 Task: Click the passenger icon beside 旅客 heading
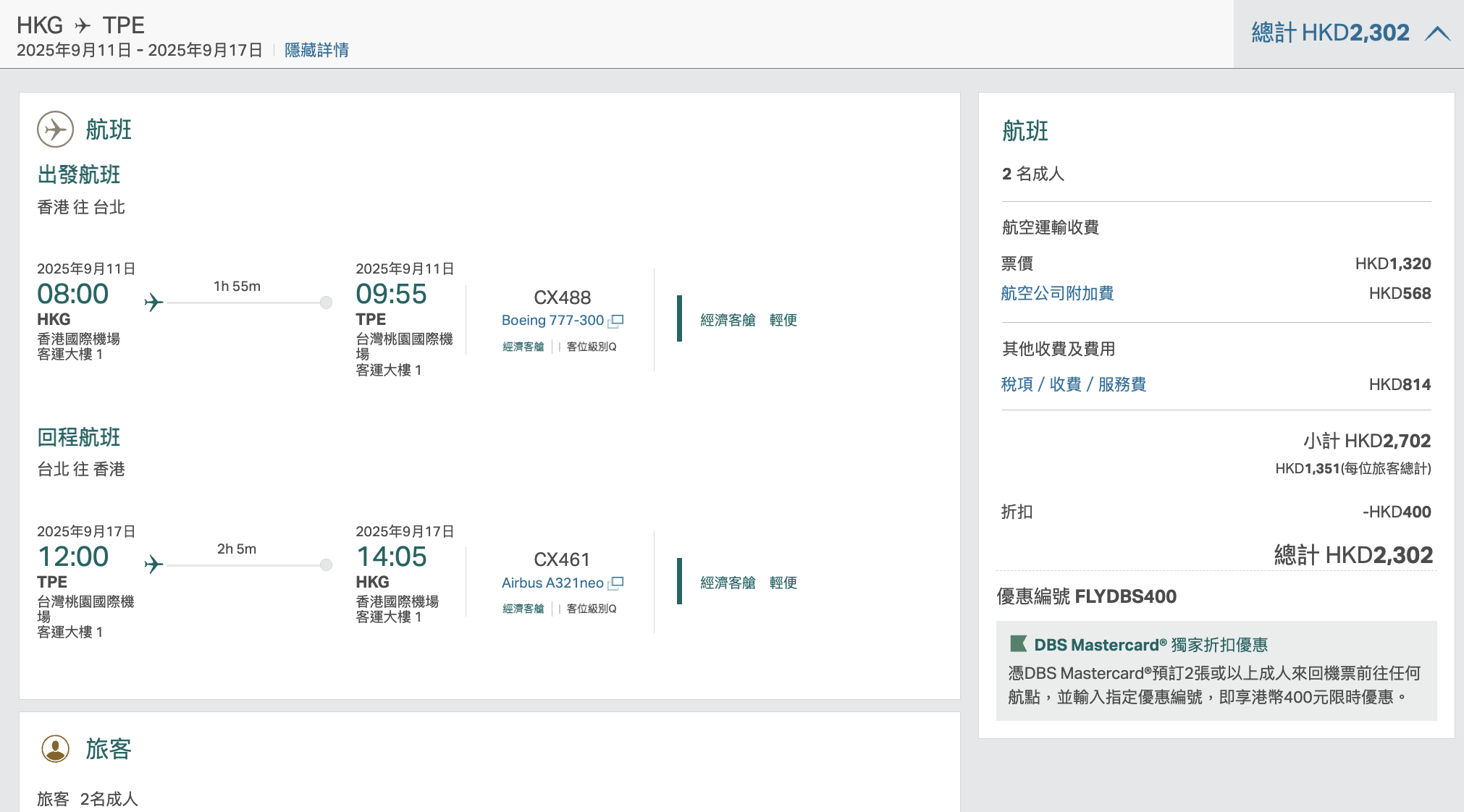click(56, 749)
